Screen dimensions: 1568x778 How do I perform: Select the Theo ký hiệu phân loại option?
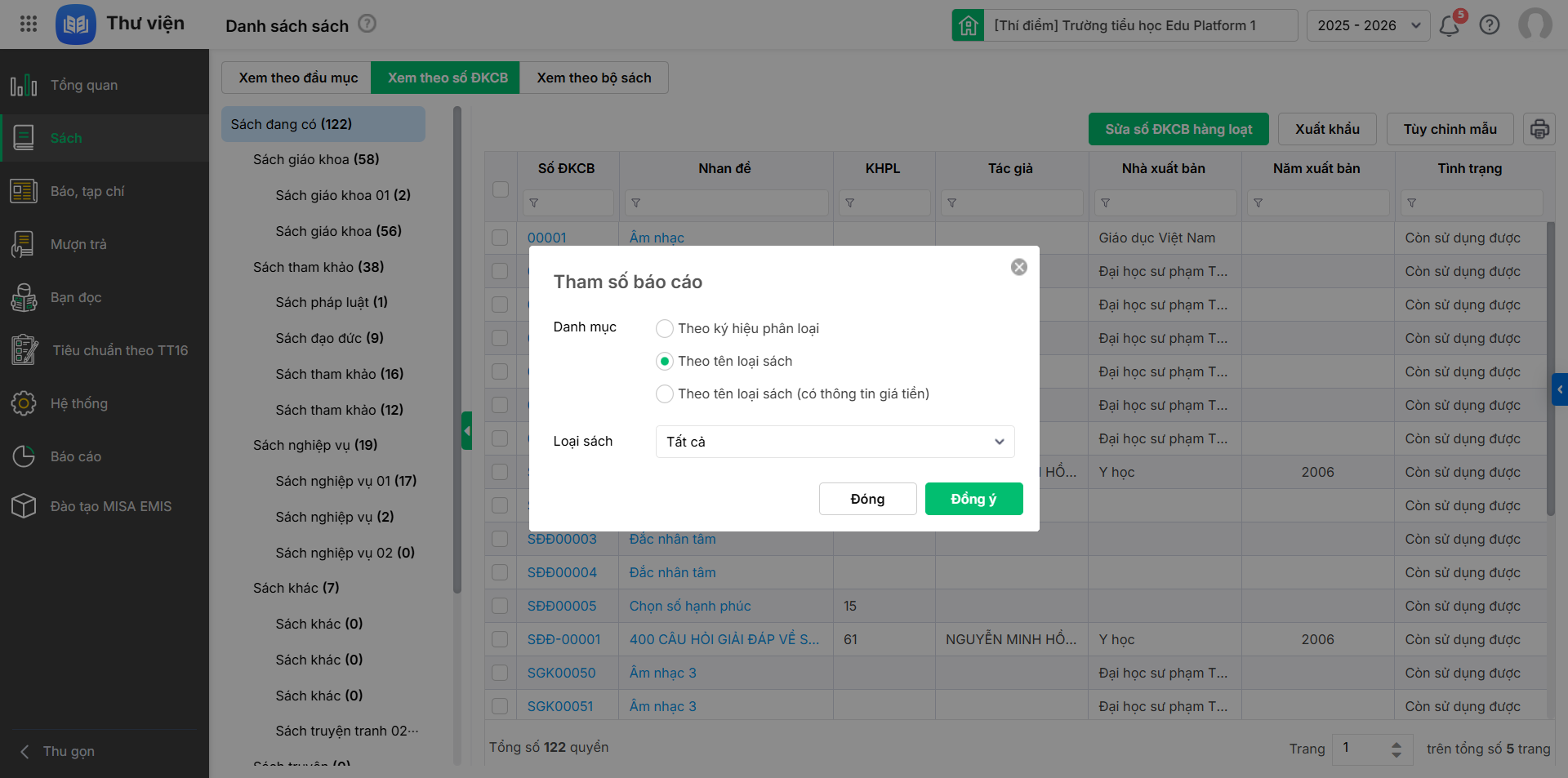665,328
